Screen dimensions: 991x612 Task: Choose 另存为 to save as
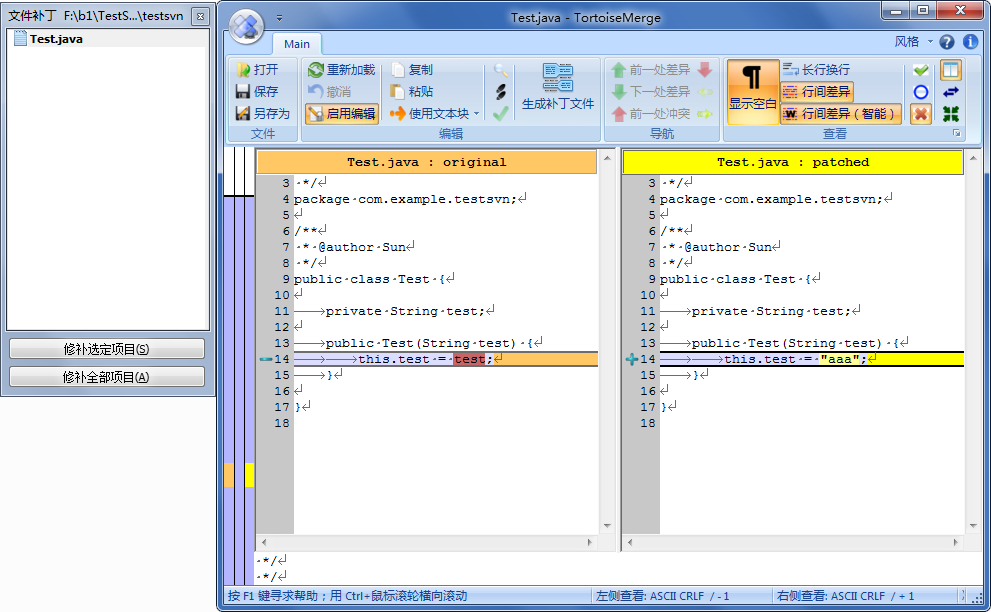pos(262,114)
